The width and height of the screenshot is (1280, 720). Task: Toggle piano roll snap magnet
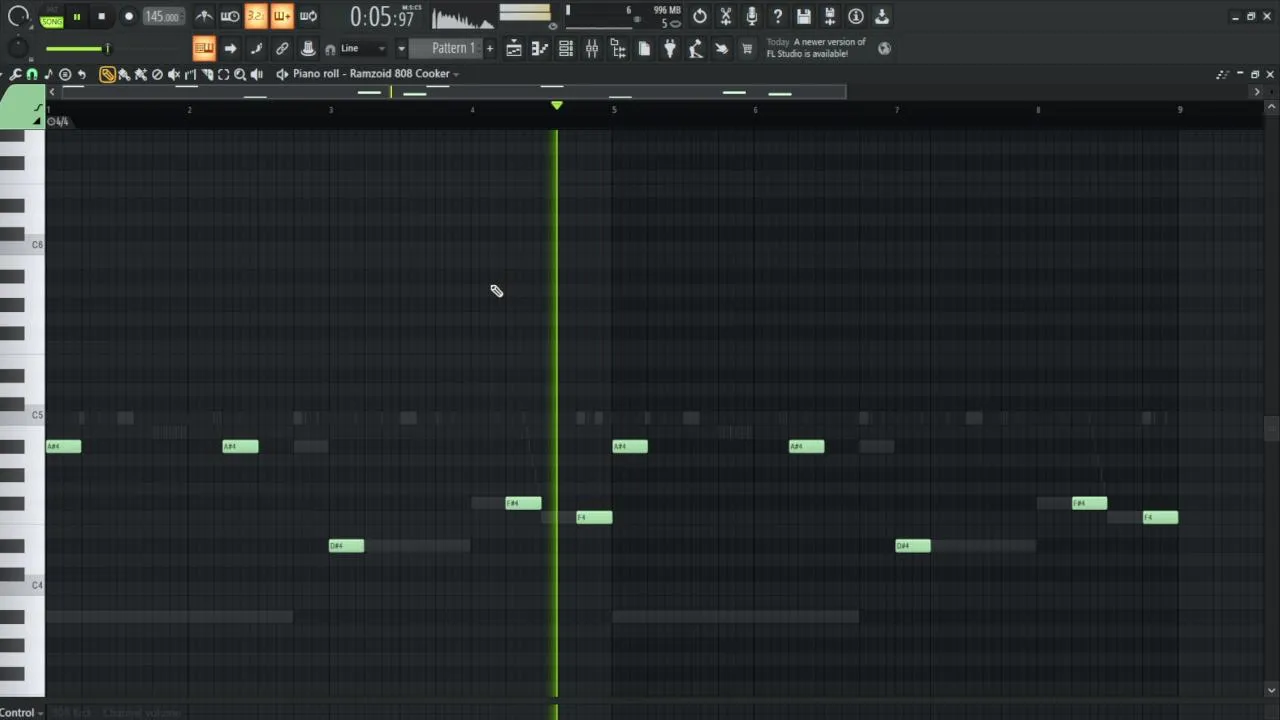click(32, 74)
